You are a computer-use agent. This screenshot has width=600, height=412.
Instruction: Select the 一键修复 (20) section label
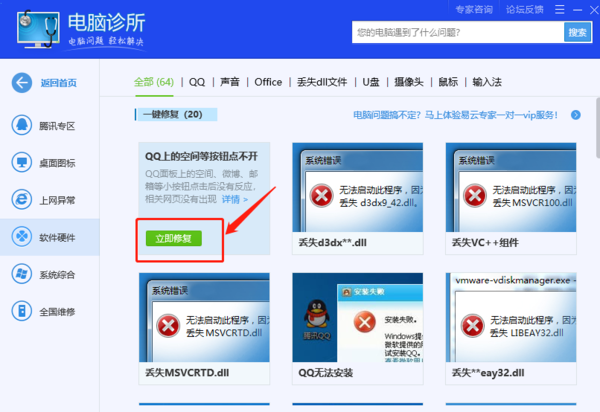176,114
